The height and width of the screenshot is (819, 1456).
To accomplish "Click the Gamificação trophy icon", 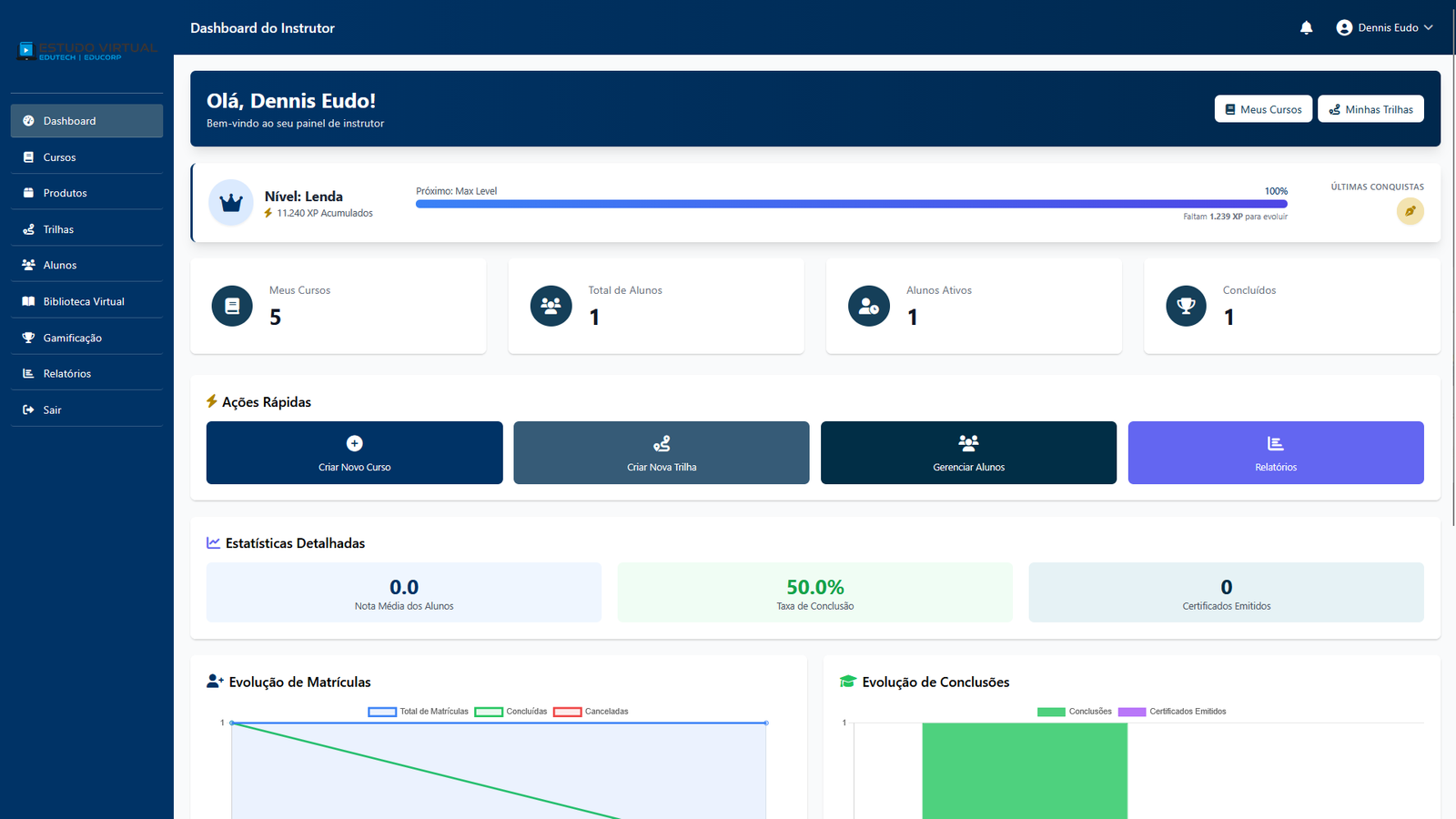I will point(28,337).
